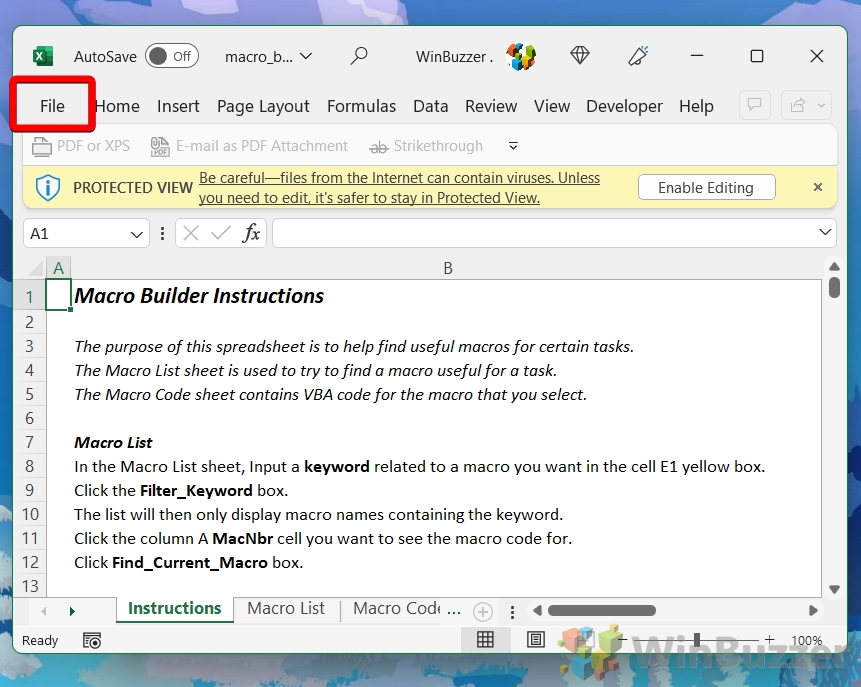Open the macro_b workbook name dropdown
The image size is (861, 687).
click(268, 57)
